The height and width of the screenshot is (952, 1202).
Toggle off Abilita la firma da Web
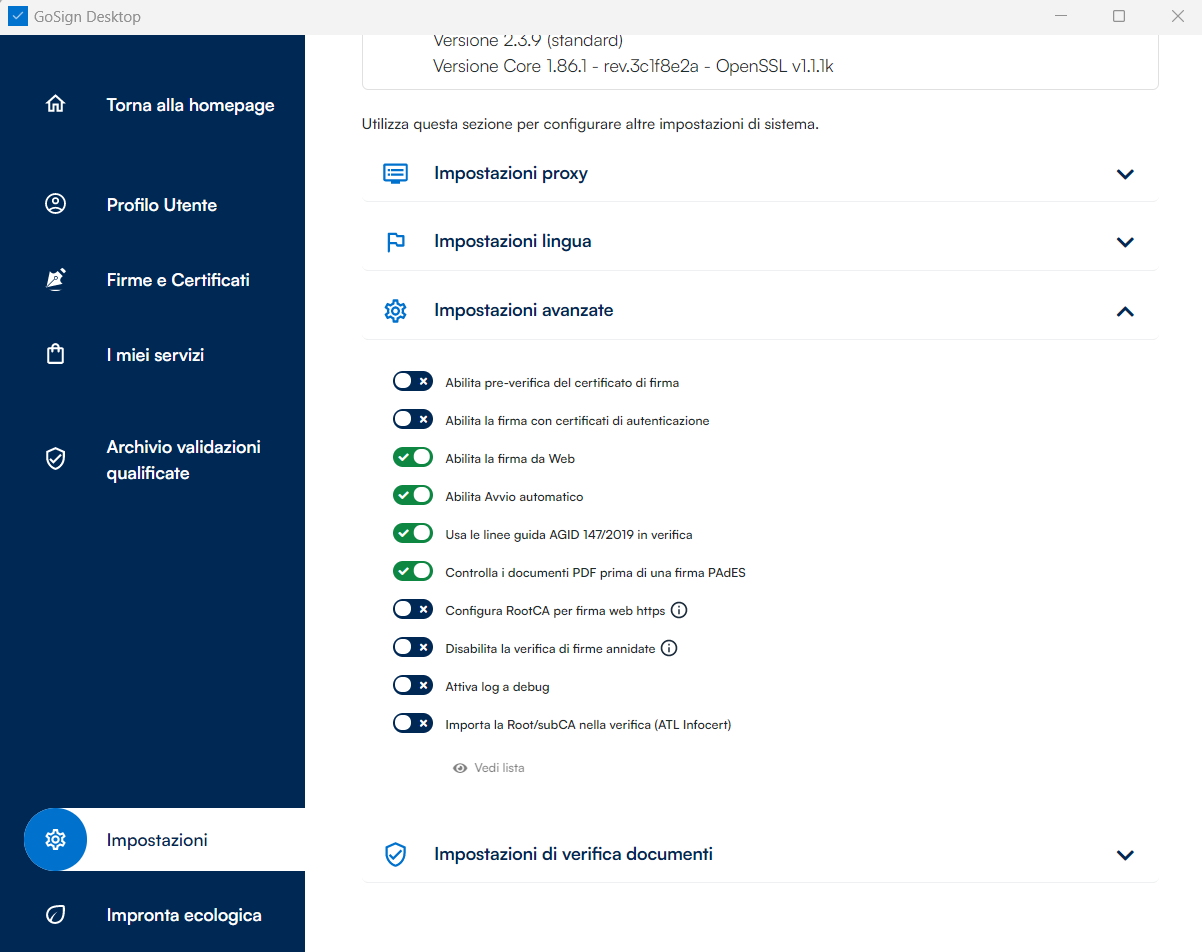[412, 458]
